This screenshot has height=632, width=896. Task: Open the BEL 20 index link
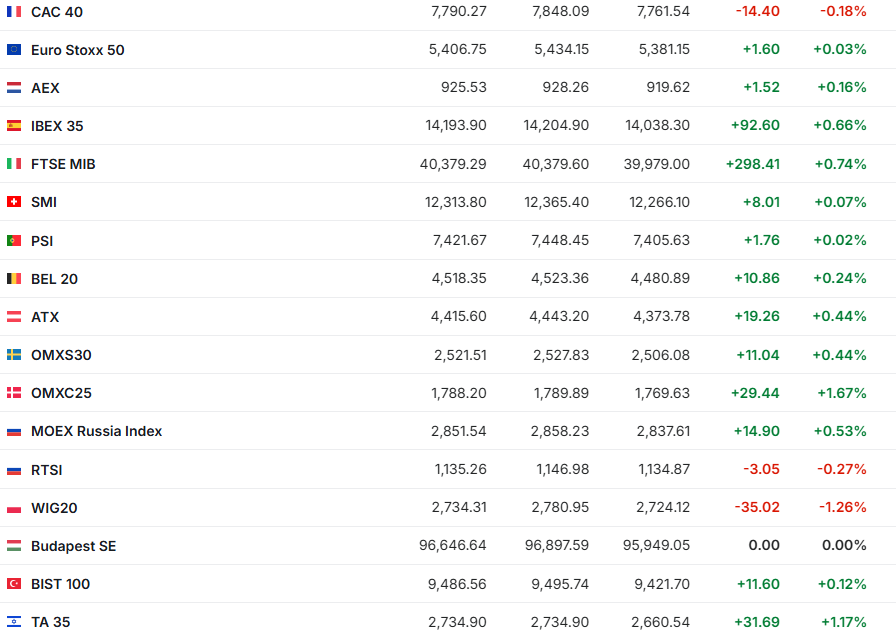(54, 279)
